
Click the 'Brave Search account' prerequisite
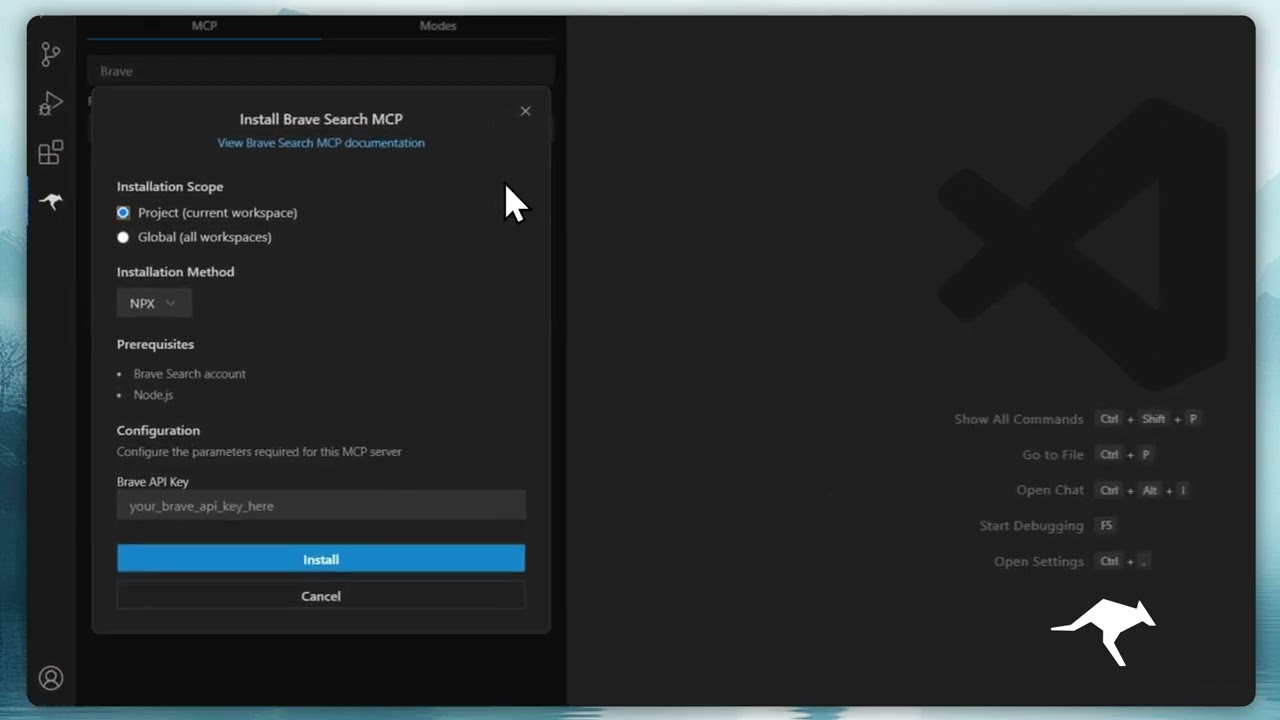pos(190,373)
